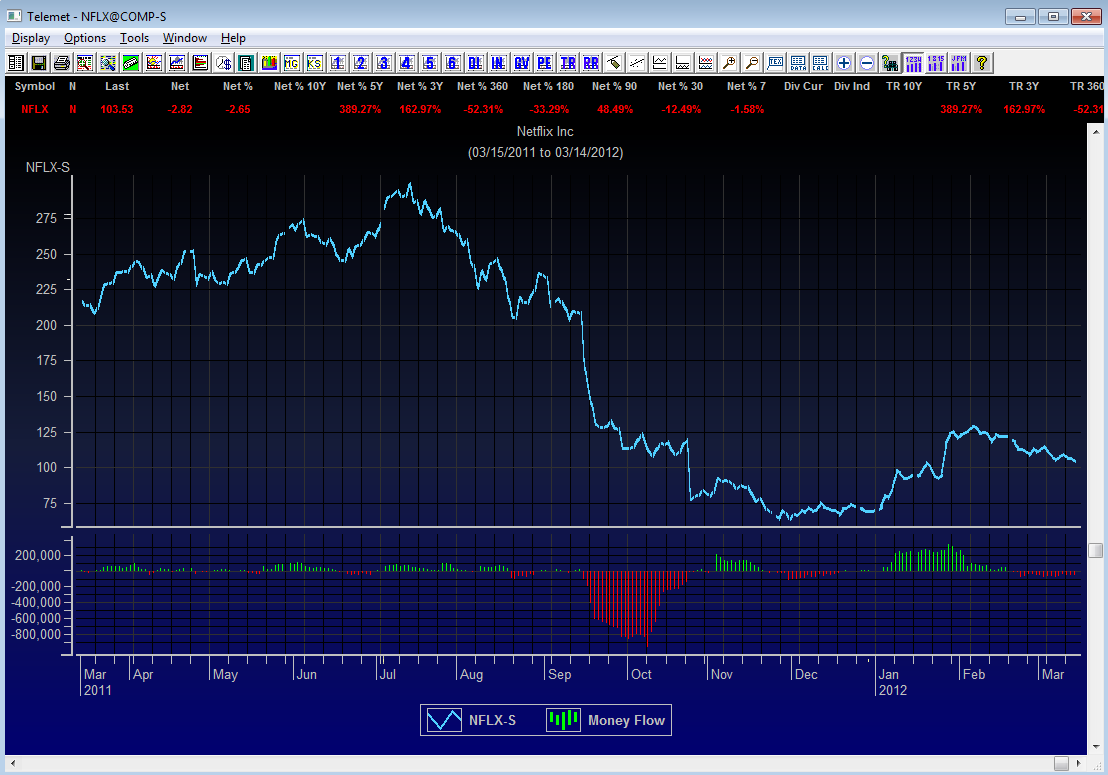1108x775 pixels.
Task: Toggle the 1815 intraday view icon
Action: coord(935,62)
